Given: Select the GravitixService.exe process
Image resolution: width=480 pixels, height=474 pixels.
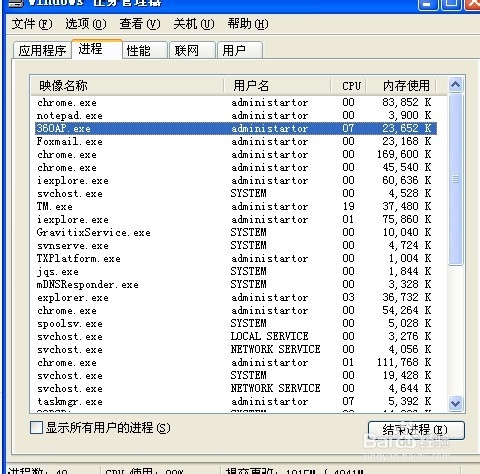Looking at the screenshot, I should (236, 232).
